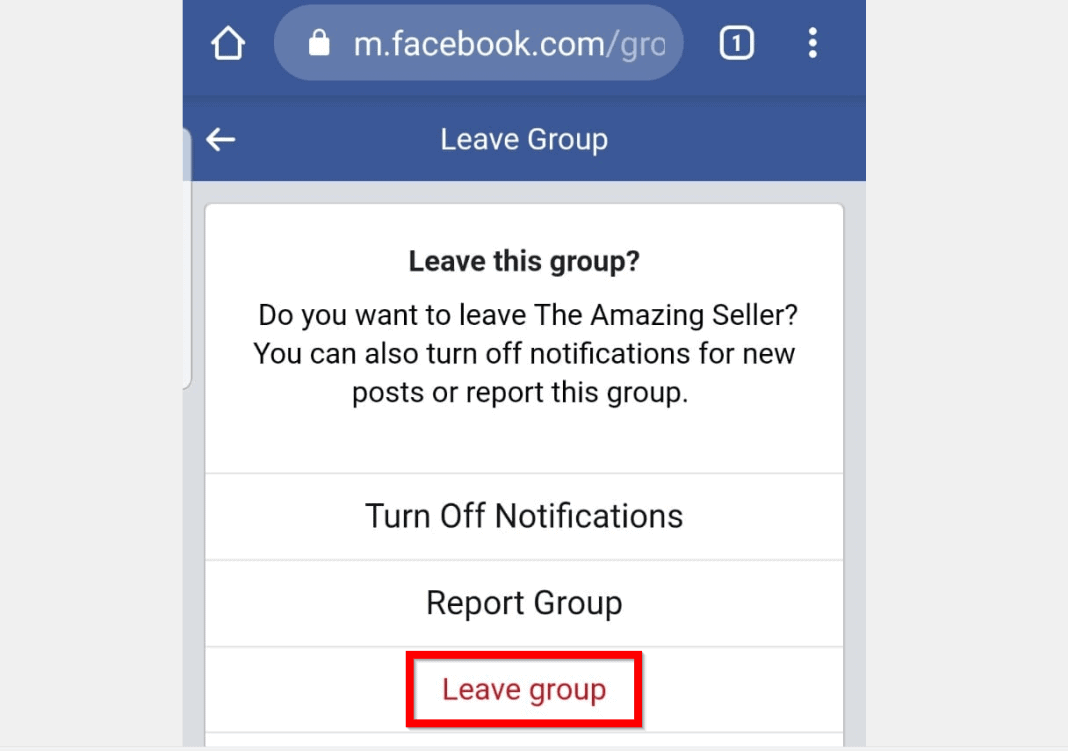Click the 'posts or report this group.' line

pos(520,393)
